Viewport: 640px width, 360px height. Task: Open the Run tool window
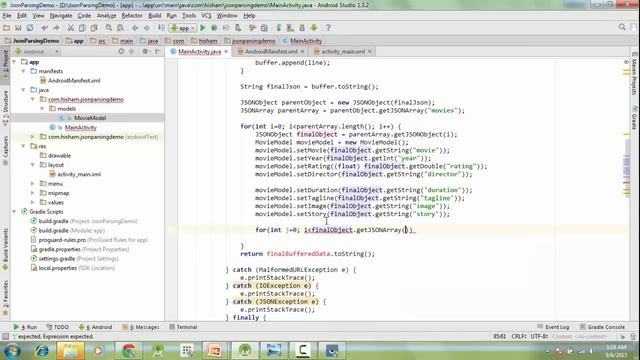tap(25, 327)
